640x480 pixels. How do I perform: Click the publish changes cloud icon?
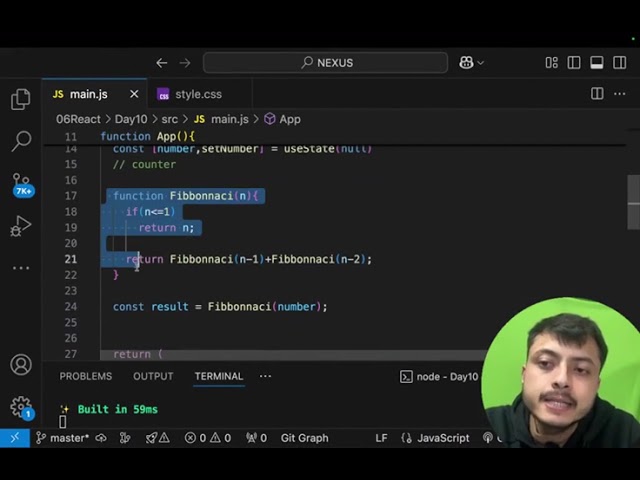pos(101,438)
